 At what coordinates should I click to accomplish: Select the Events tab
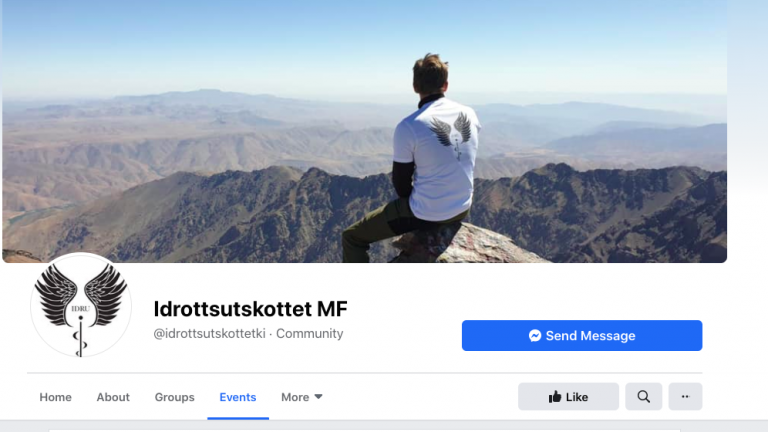238,397
